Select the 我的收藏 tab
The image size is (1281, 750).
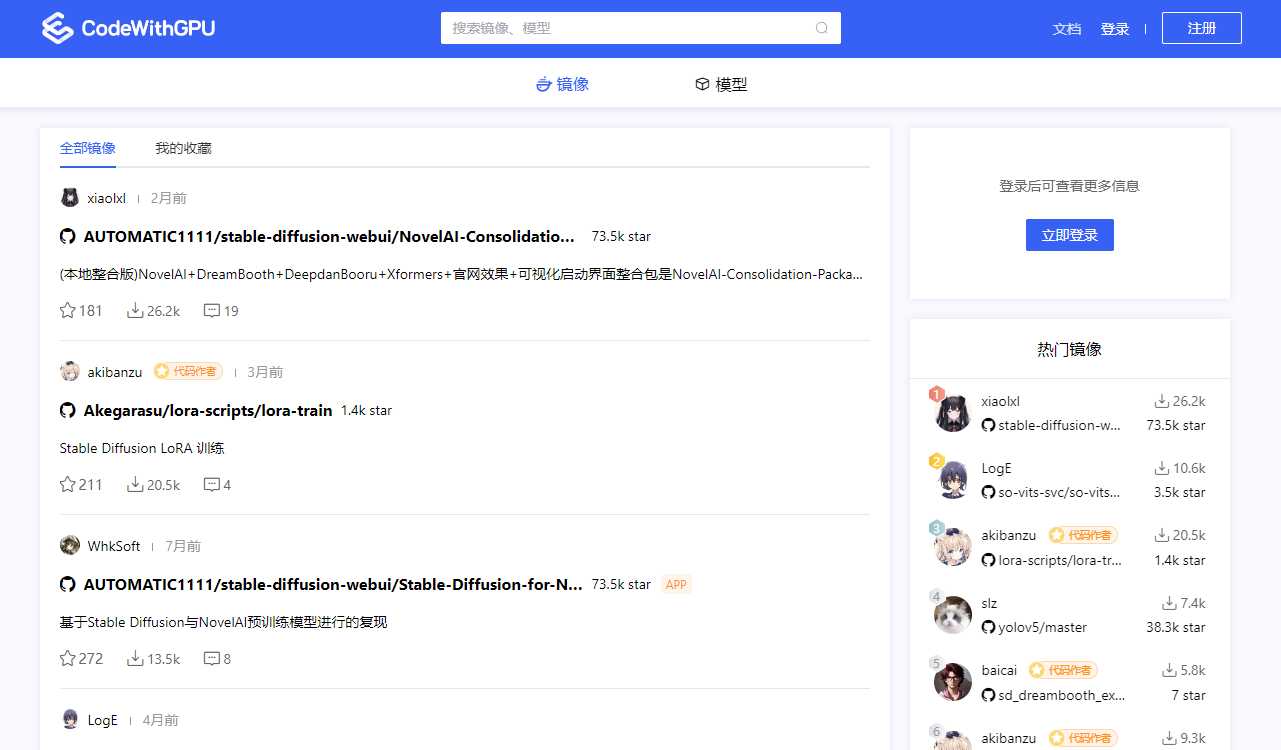(183, 148)
